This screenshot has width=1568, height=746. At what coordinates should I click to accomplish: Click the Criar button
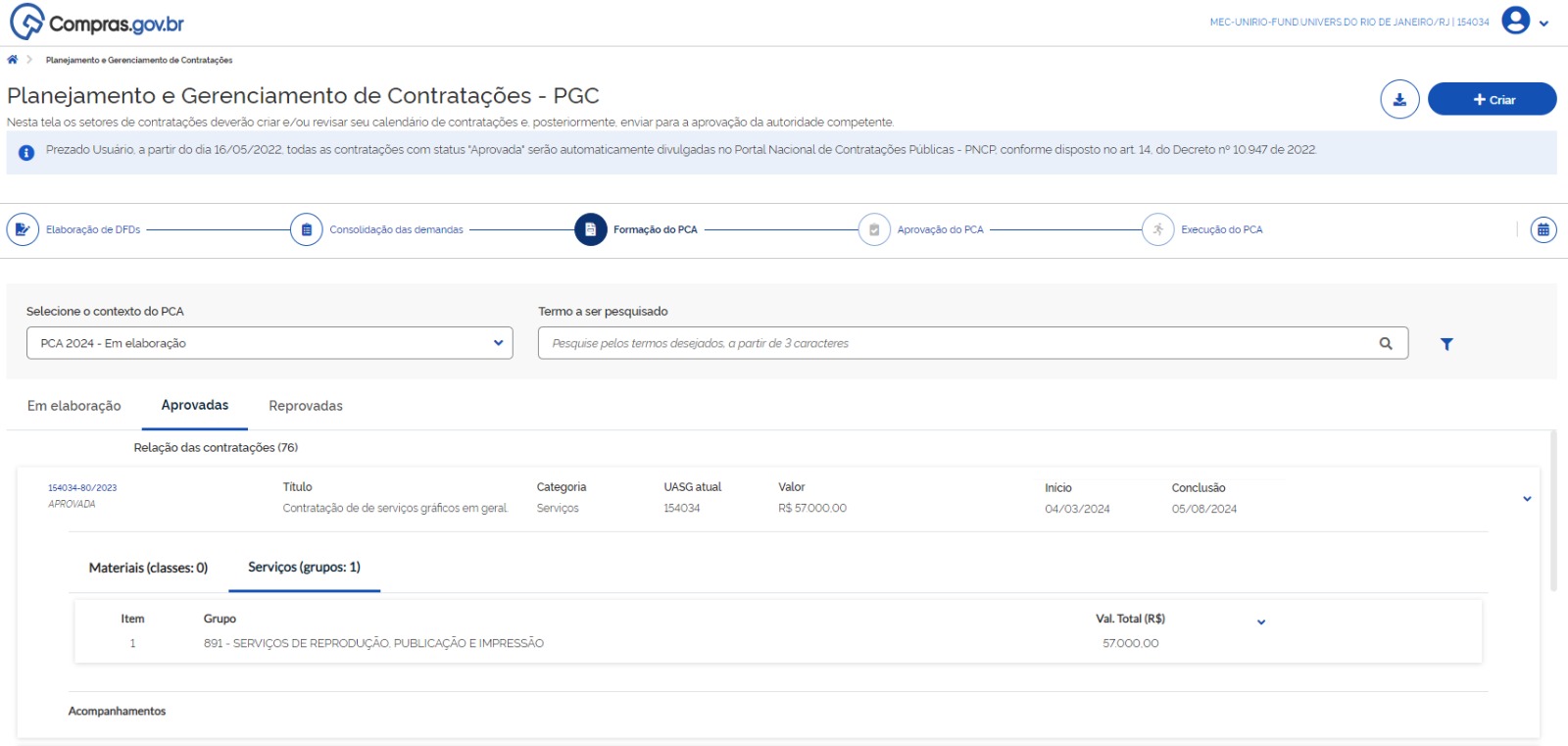(x=1492, y=99)
